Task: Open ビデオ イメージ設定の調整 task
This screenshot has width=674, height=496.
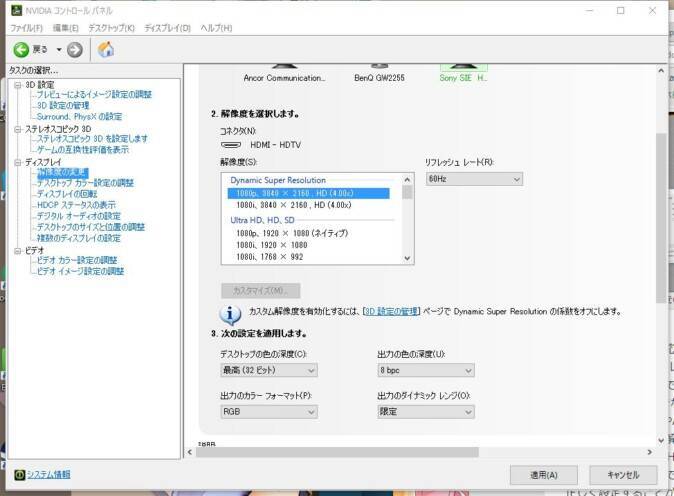Action: click(x=80, y=272)
